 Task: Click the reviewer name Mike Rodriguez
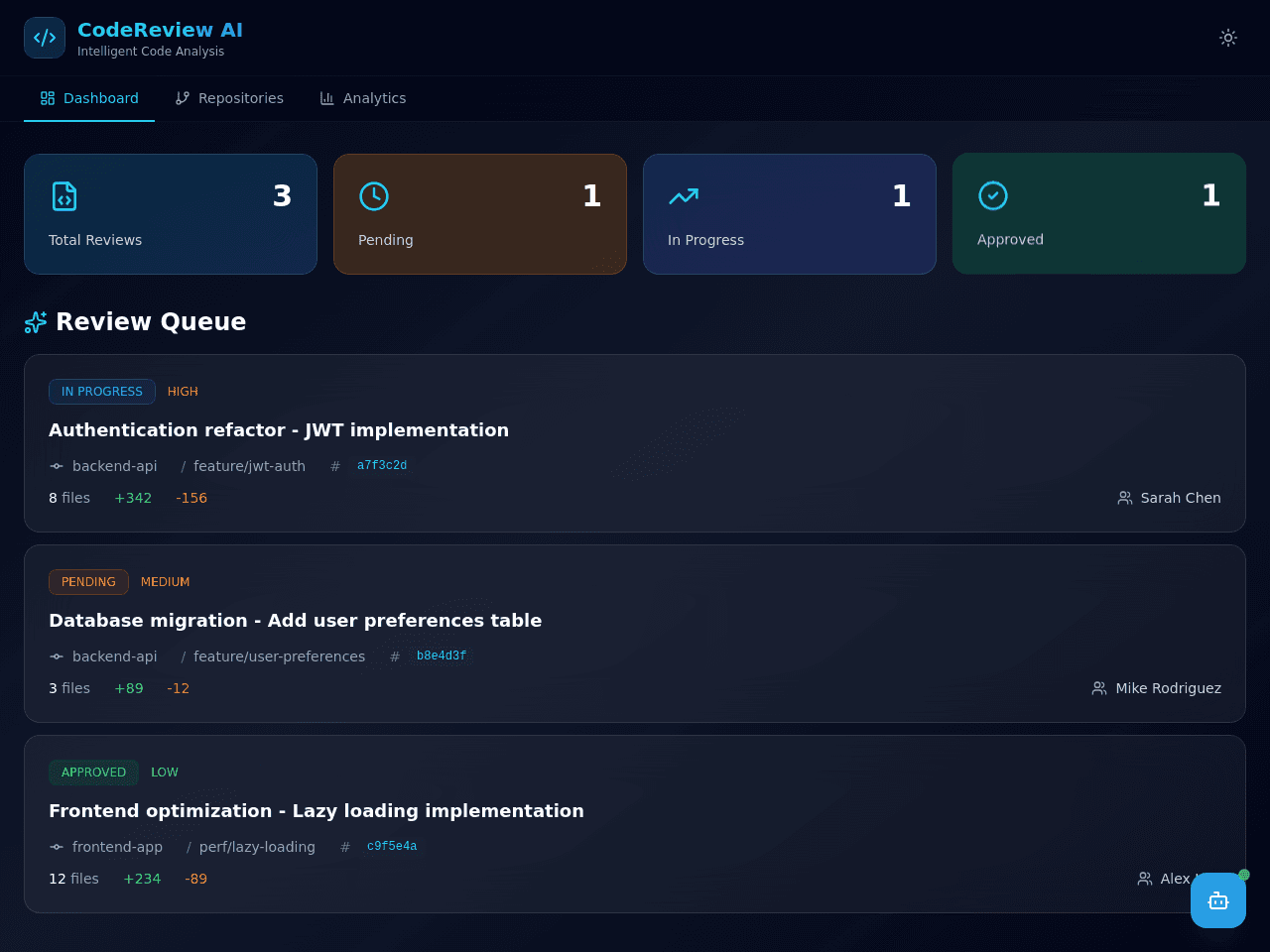click(1169, 688)
